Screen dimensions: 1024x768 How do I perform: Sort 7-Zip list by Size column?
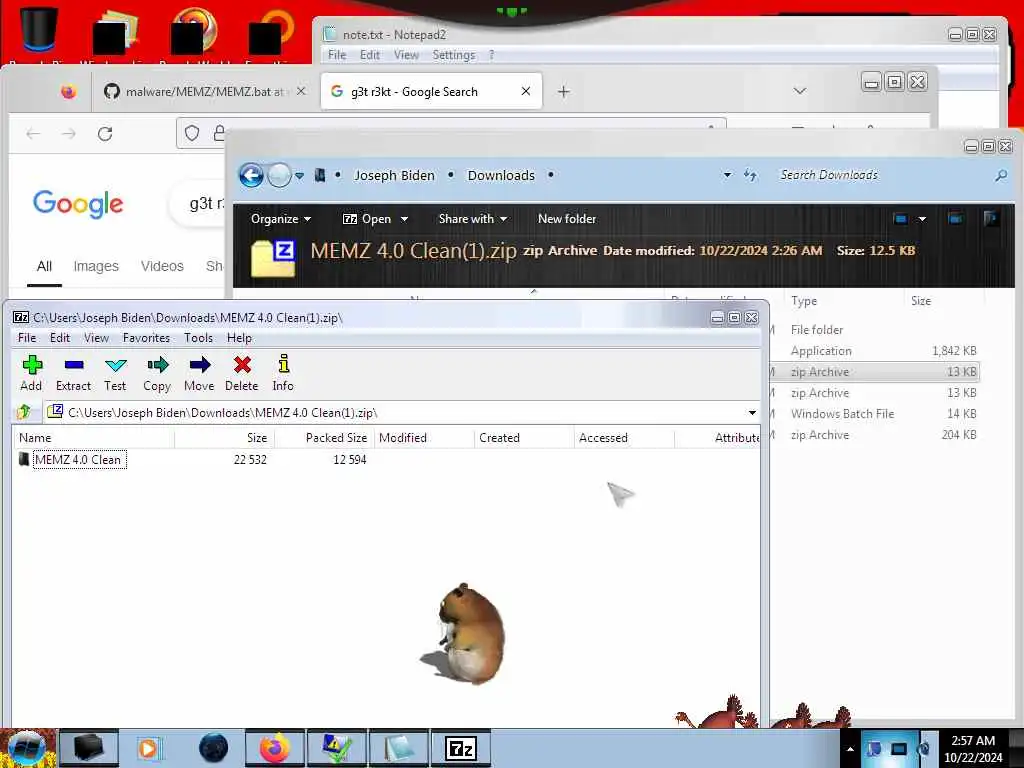(x=225, y=438)
